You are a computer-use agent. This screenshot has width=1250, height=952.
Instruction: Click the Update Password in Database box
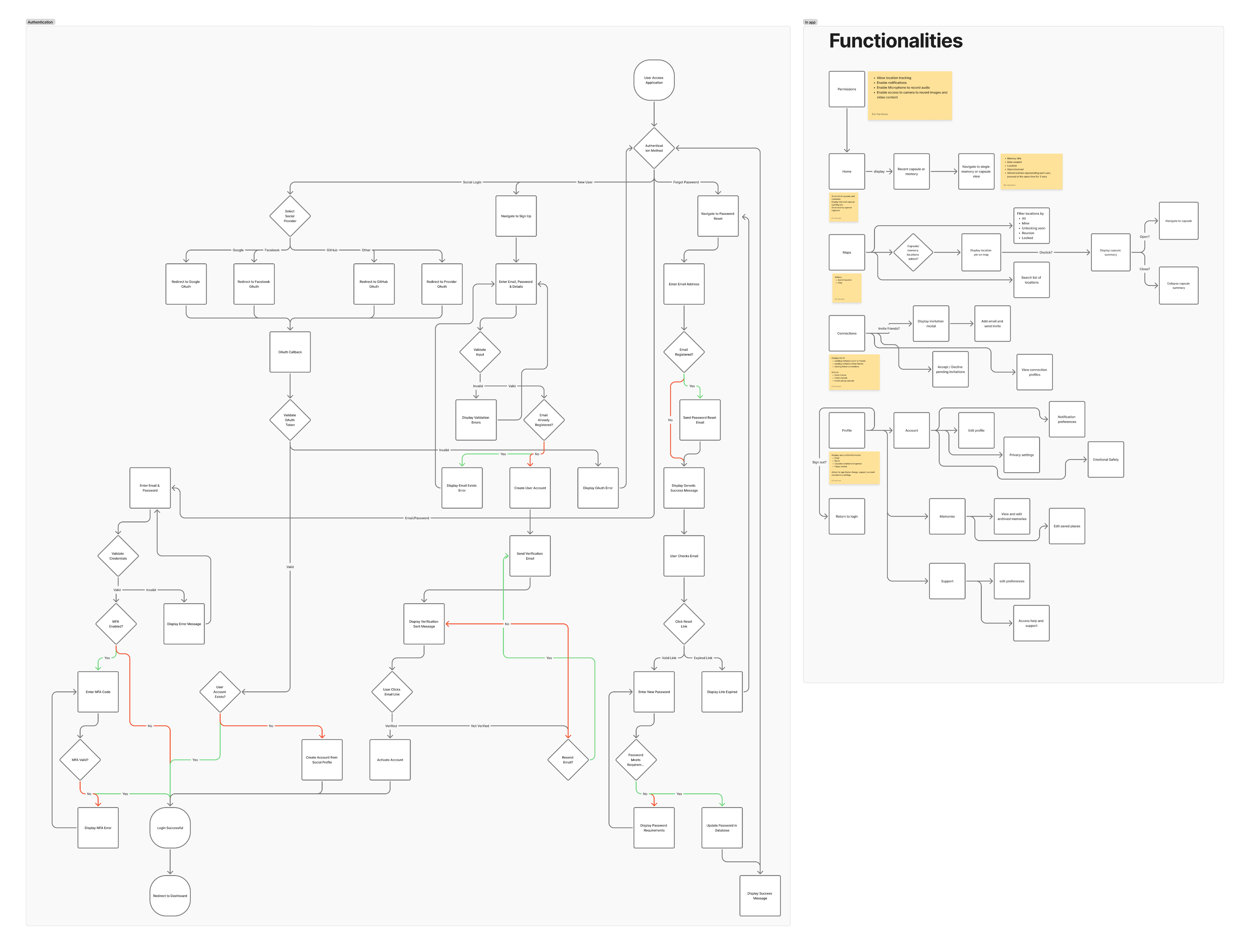(722, 828)
